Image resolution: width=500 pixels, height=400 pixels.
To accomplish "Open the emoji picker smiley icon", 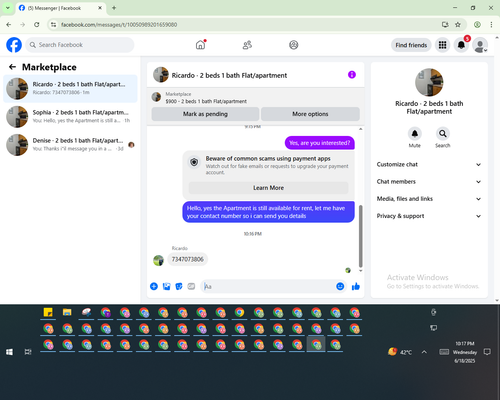I will 340,286.
